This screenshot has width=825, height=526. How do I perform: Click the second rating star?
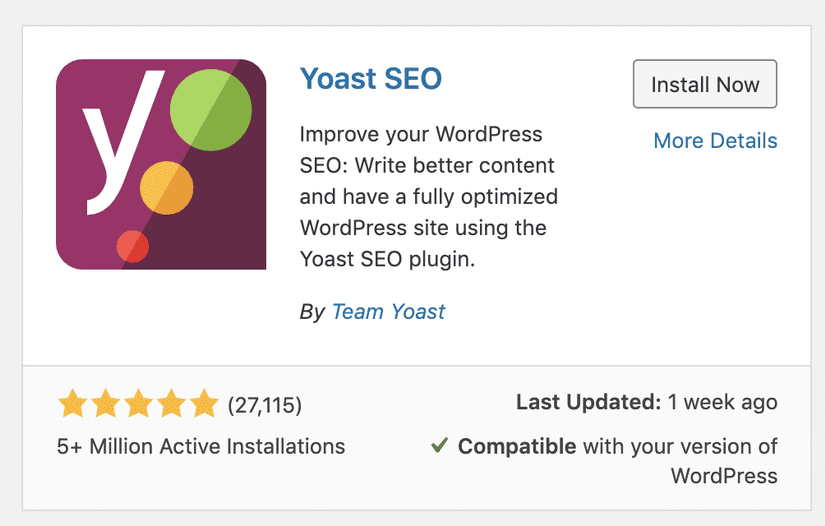click(104, 404)
